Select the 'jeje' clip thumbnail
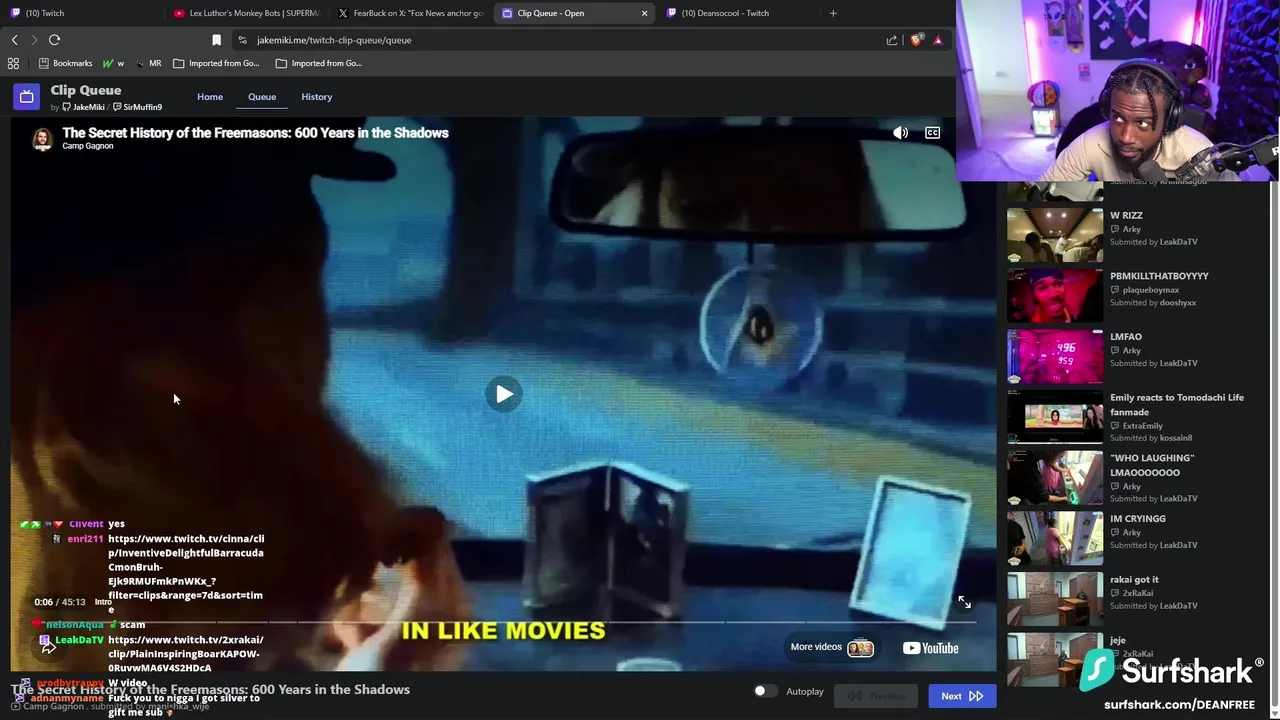 (1055, 659)
